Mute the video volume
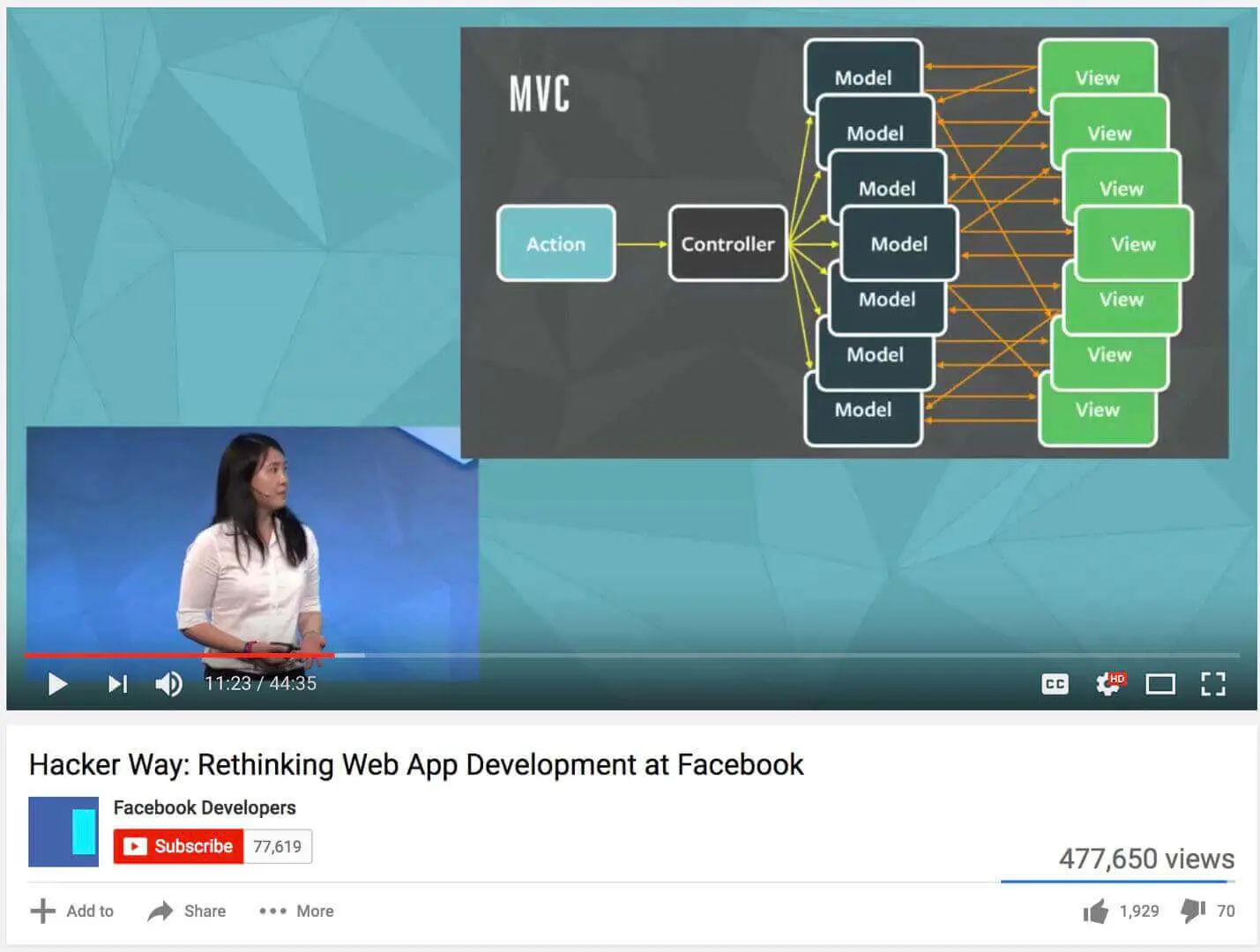Image resolution: width=1260 pixels, height=952 pixels. point(169,684)
